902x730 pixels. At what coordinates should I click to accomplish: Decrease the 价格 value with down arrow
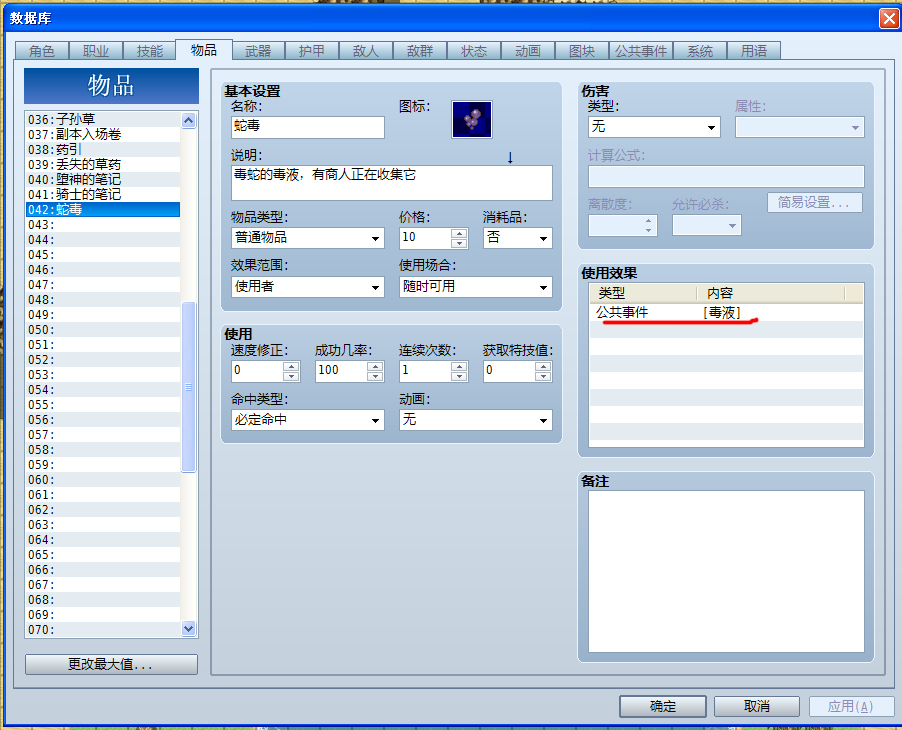(x=459, y=243)
